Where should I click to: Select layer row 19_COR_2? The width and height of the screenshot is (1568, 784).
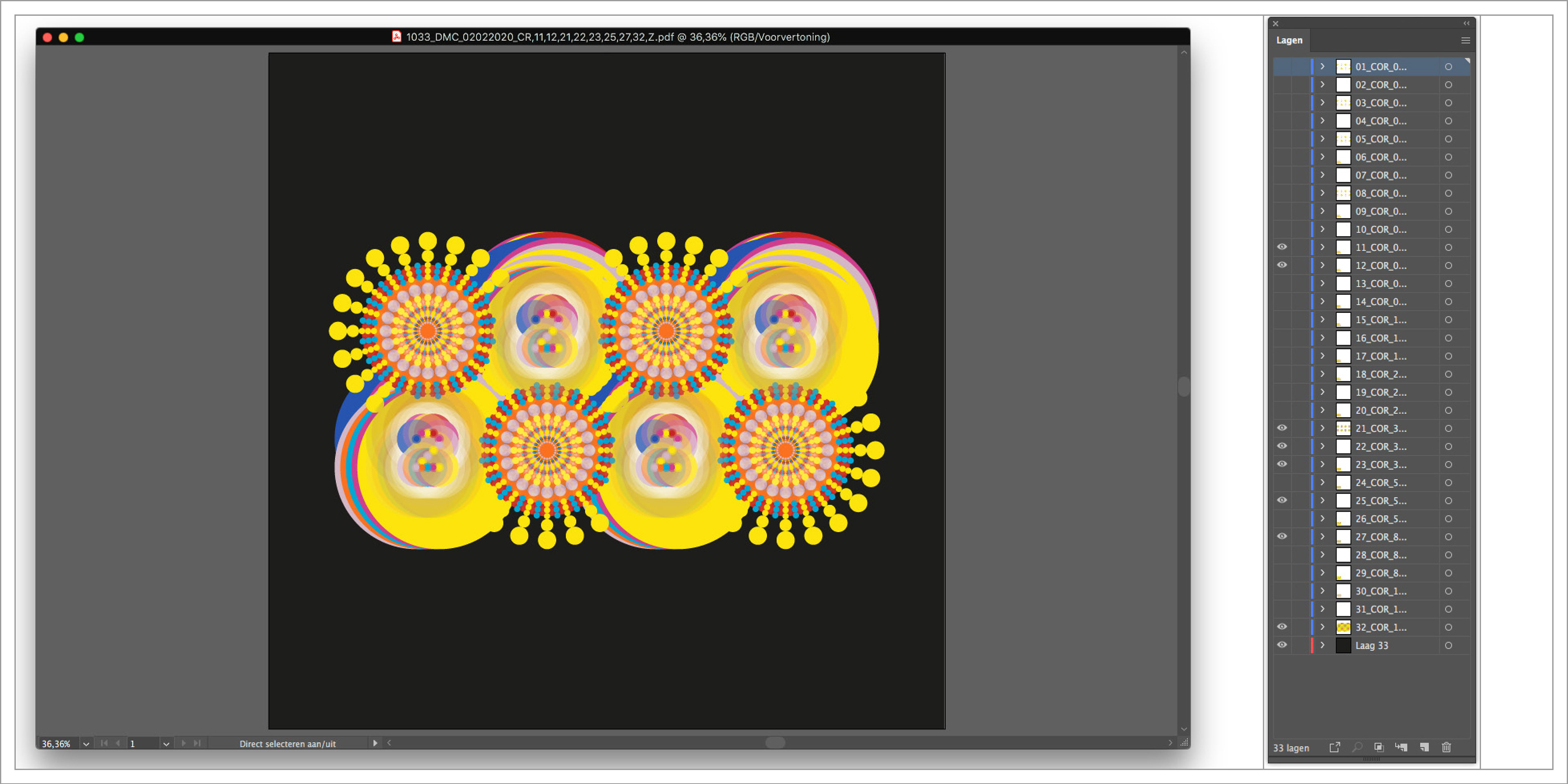[x=1372, y=392]
